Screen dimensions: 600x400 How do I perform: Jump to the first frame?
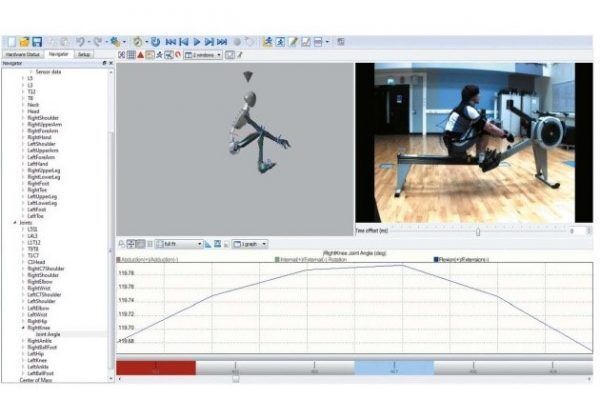[x=171, y=42]
